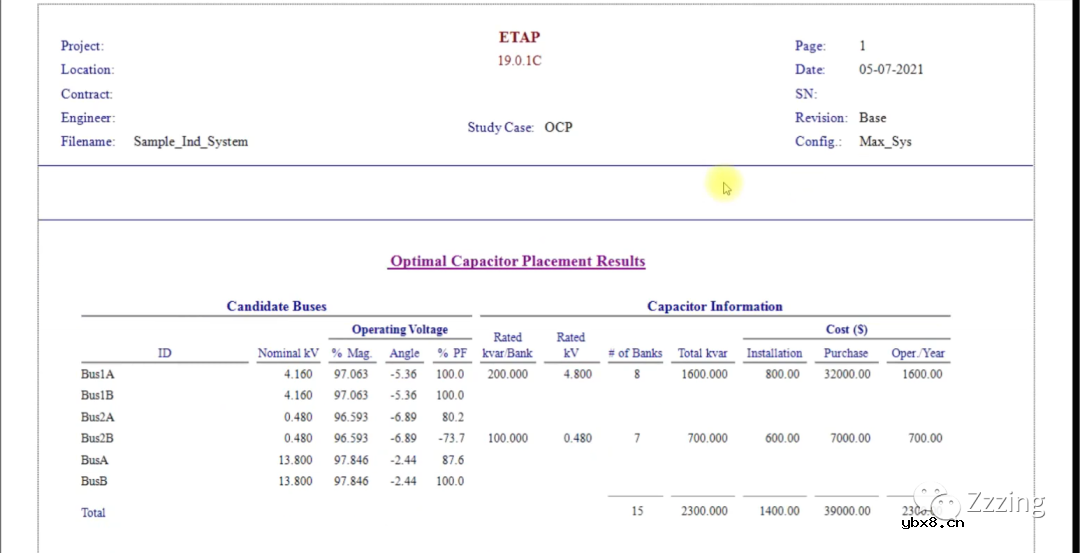The image size is (1080, 553).
Task: Click the Purchase cost column header
Action: click(x=846, y=353)
